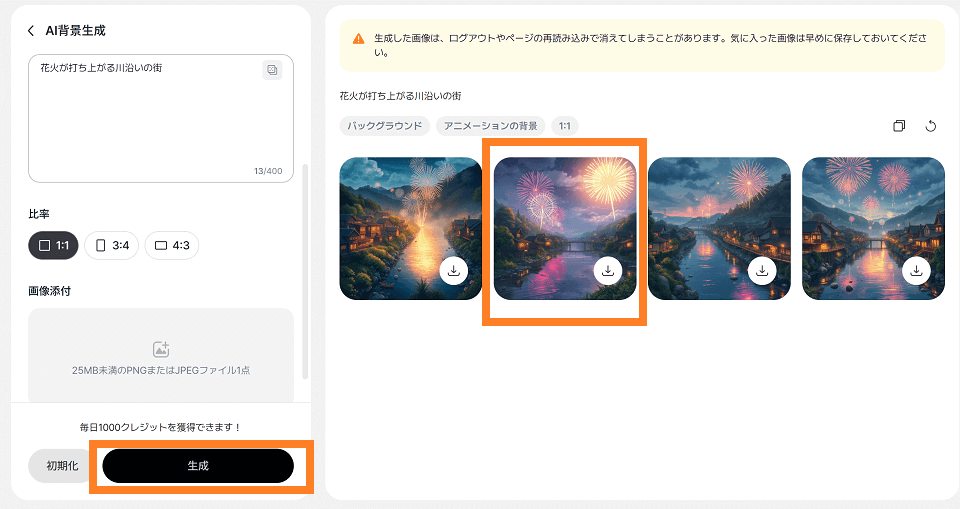Click the back arrow beside AI背景生成
Image resolution: width=960 pixels, height=509 pixels.
pos(31,31)
